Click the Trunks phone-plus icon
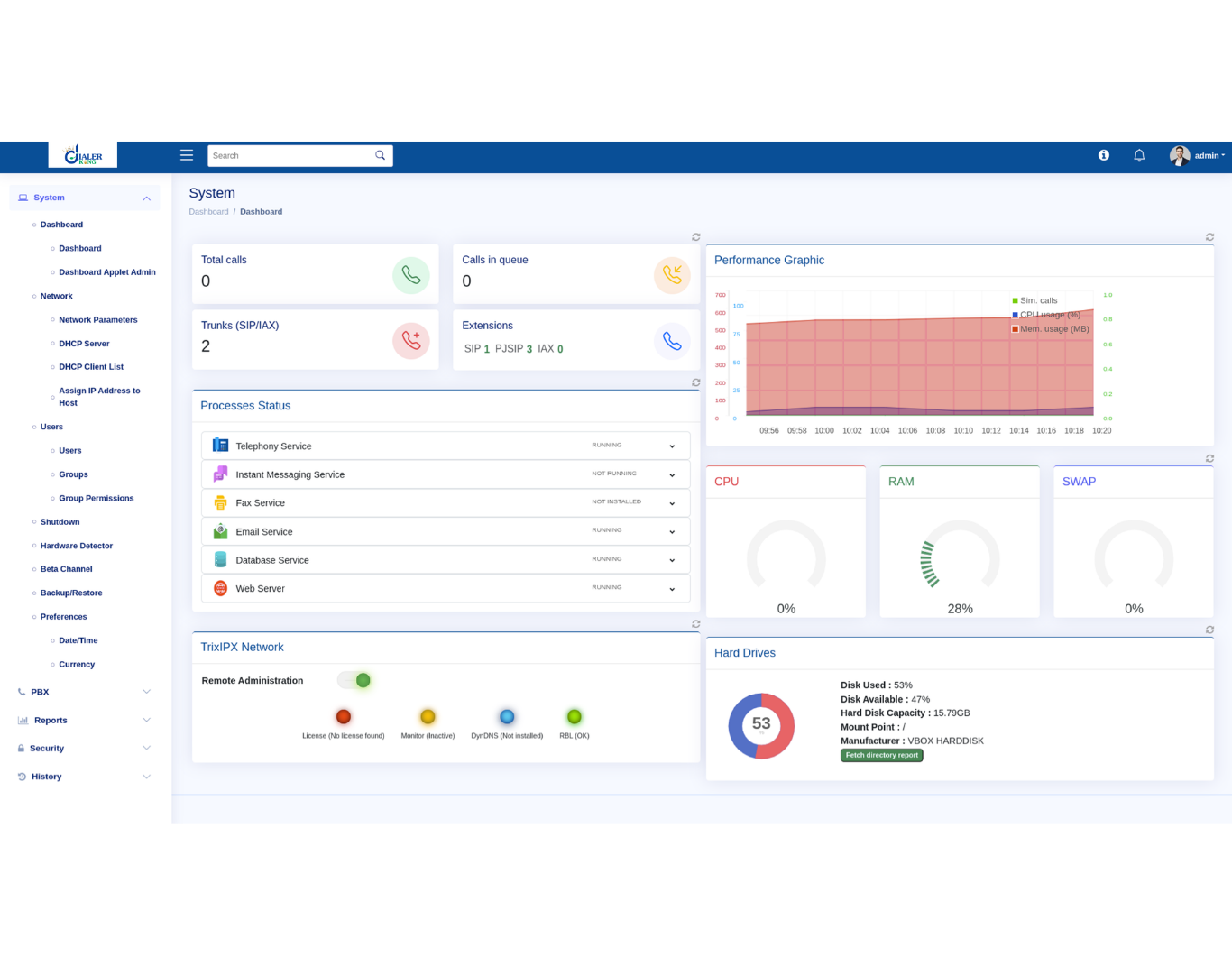The height and width of the screenshot is (966, 1232). (x=411, y=341)
